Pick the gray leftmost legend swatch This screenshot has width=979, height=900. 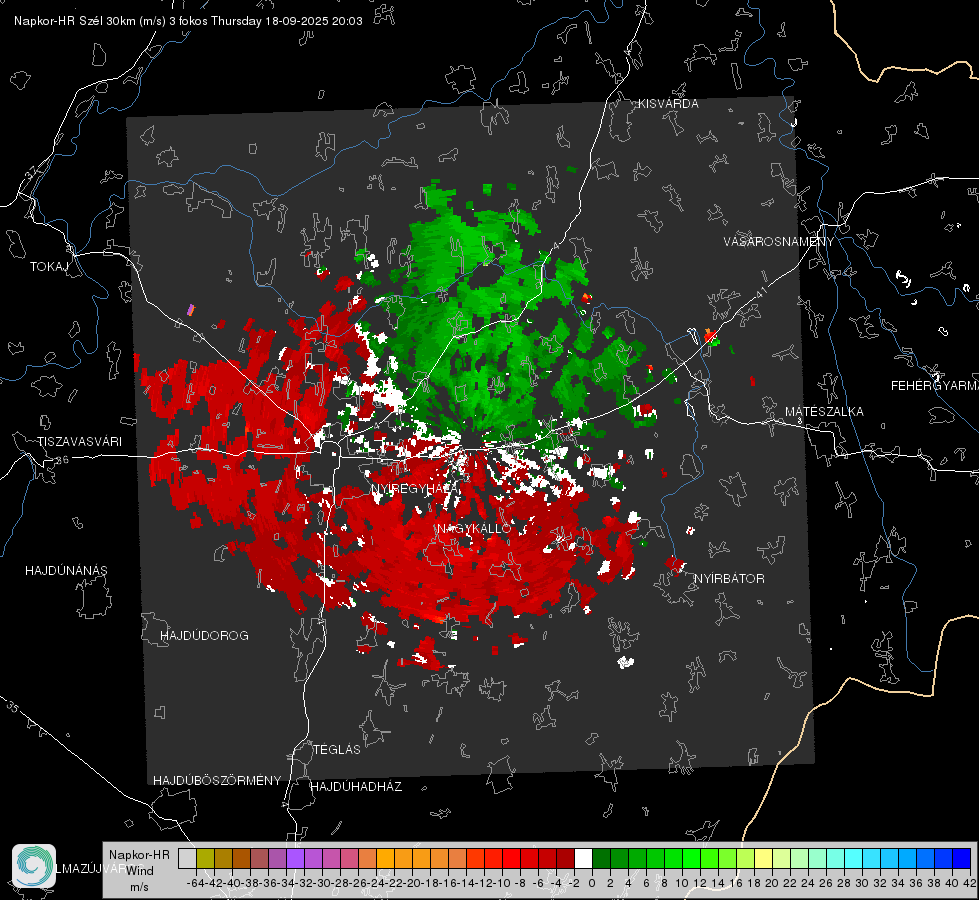point(187,858)
